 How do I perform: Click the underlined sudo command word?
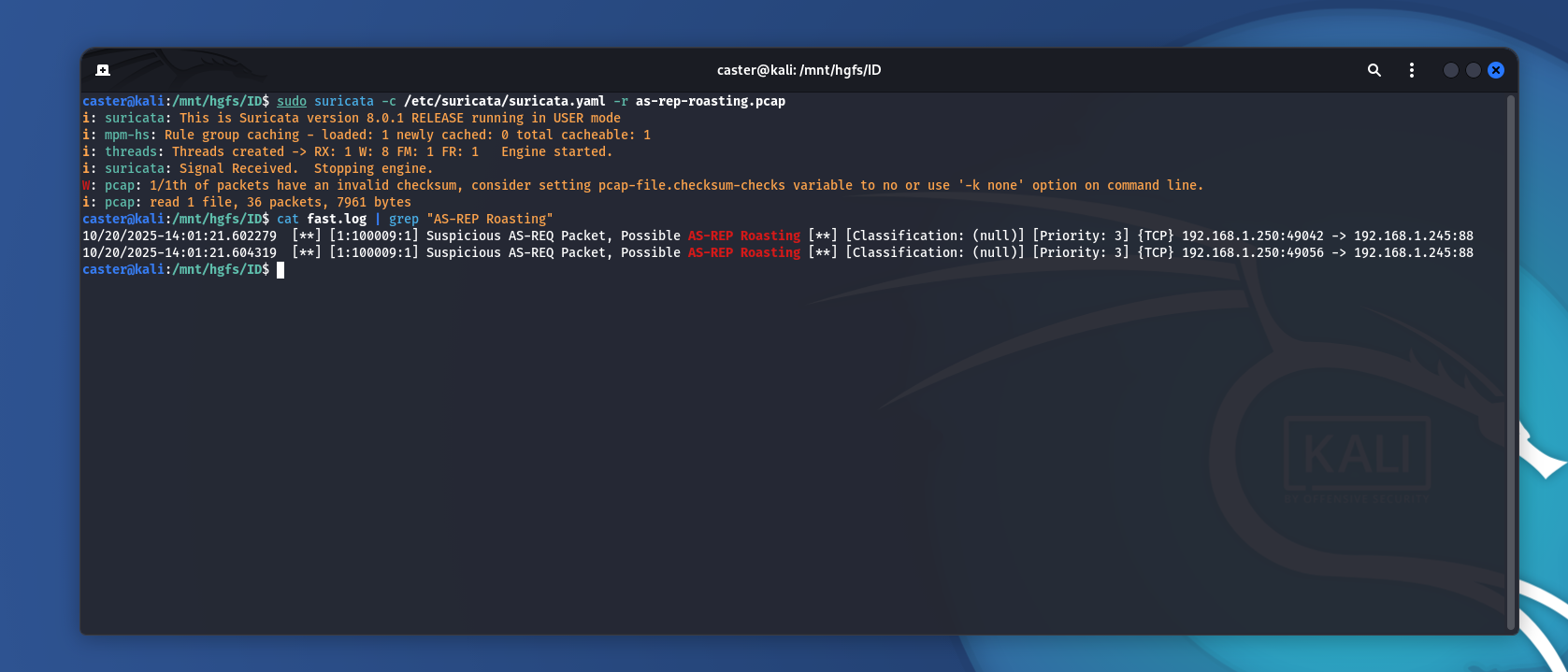pos(292,102)
